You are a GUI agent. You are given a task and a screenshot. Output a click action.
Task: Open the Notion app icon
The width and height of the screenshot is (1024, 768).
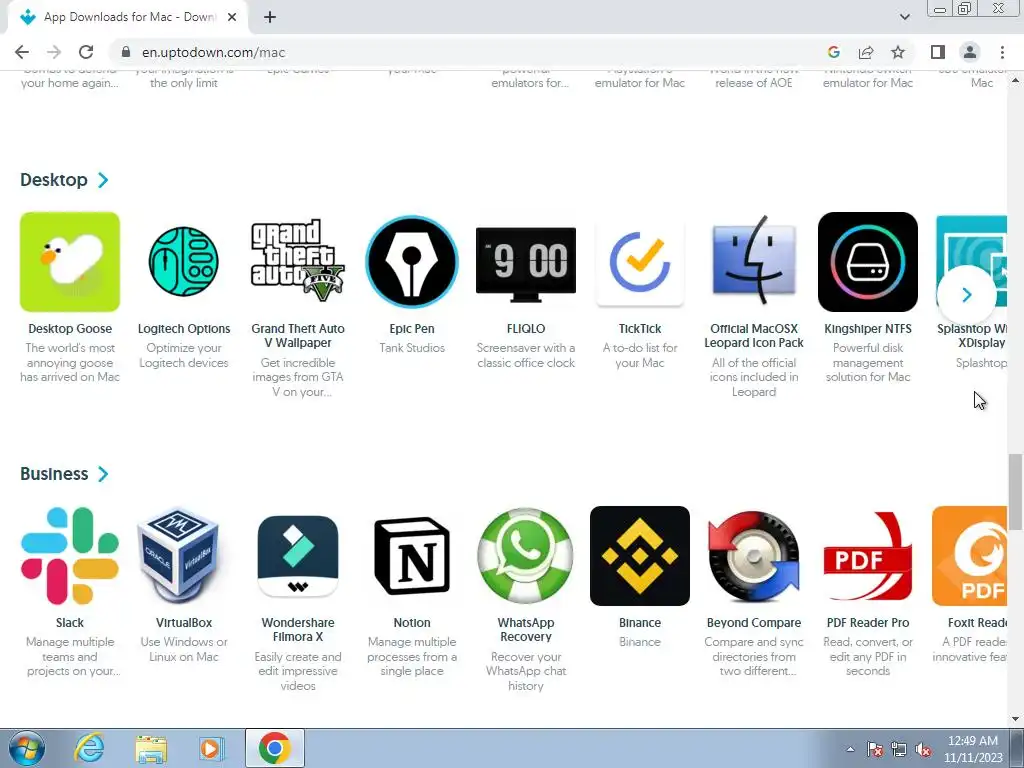411,556
